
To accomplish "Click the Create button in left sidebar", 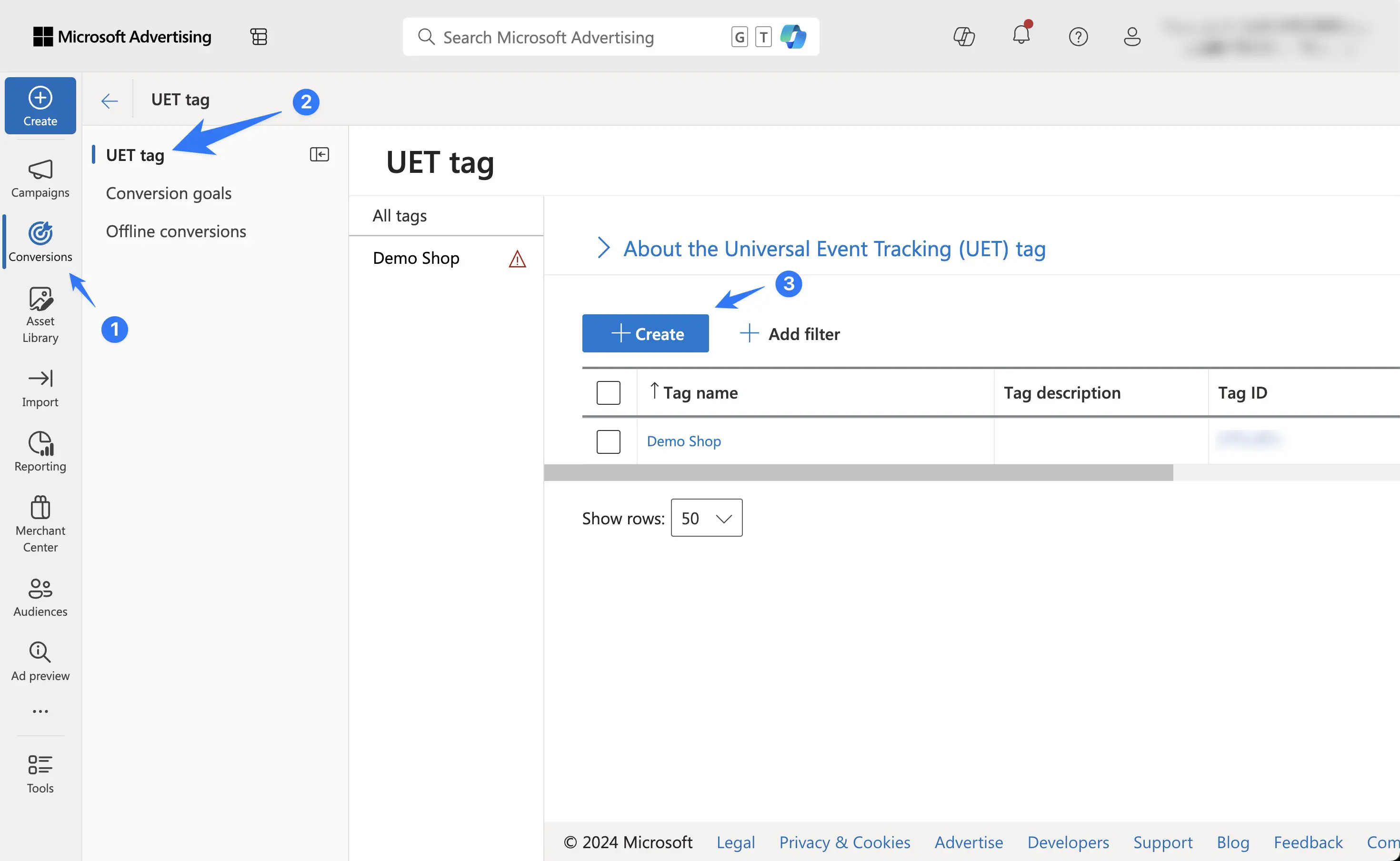I will pyautogui.click(x=40, y=106).
